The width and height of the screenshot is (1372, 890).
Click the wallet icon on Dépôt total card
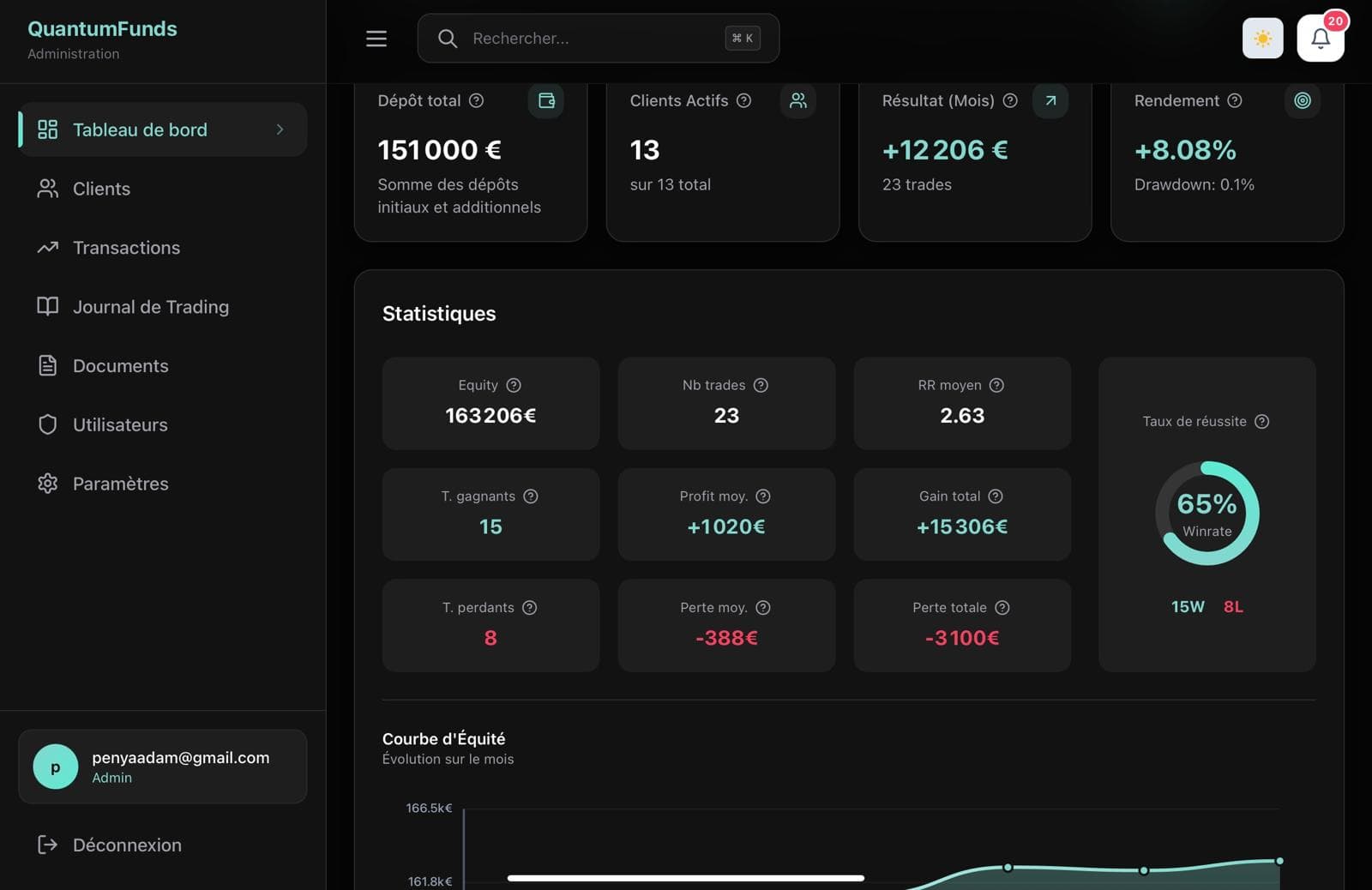[x=545, y=100]
